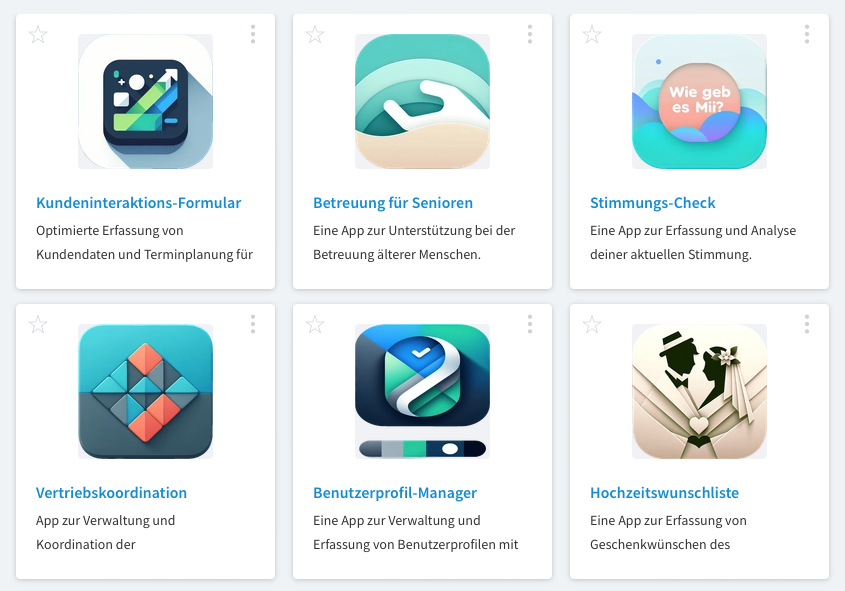
Task: Star the Hochzeitswunschliste app
Action: click(592, 324)
